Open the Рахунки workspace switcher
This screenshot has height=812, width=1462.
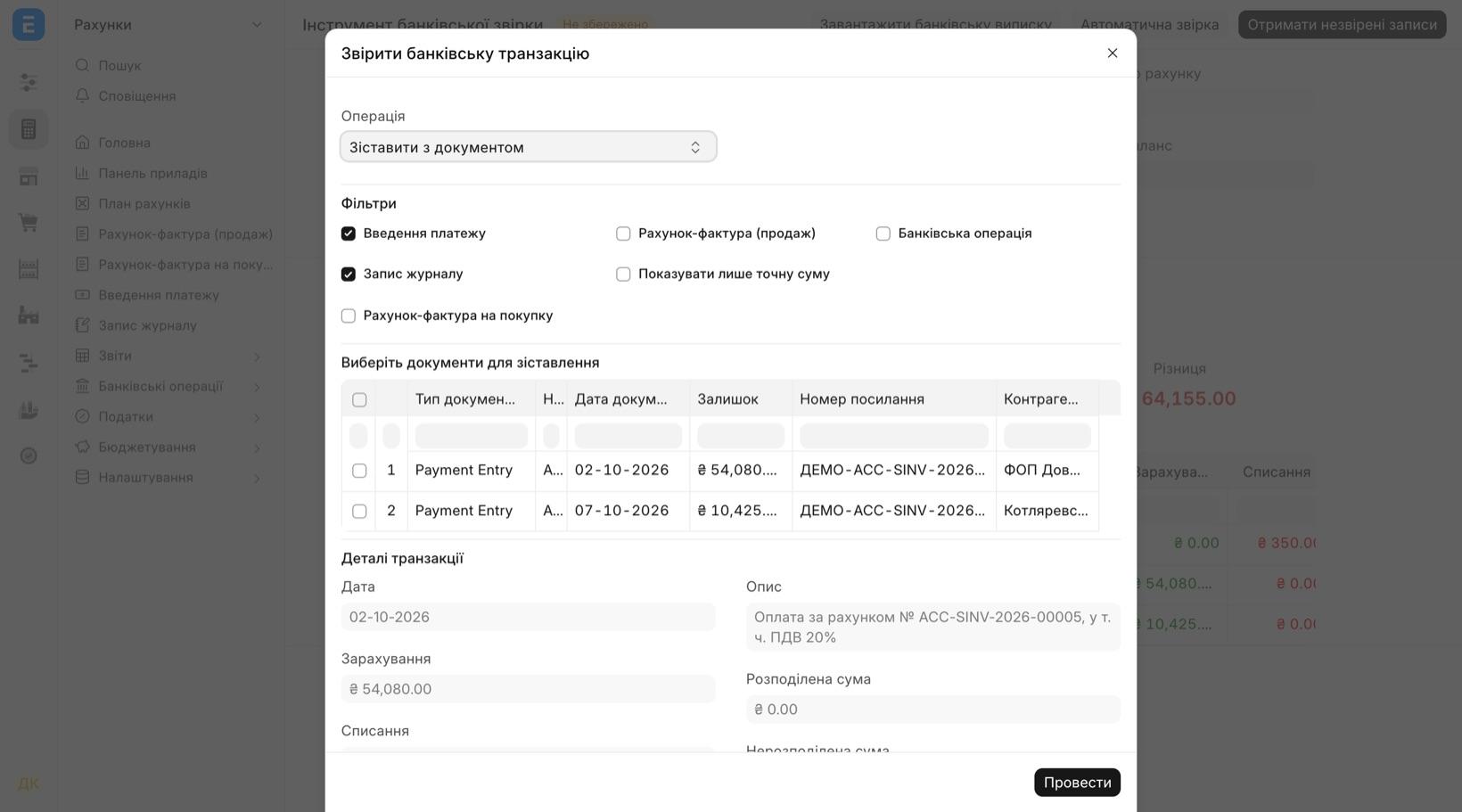pyautogui.click(x=168, y=24)
